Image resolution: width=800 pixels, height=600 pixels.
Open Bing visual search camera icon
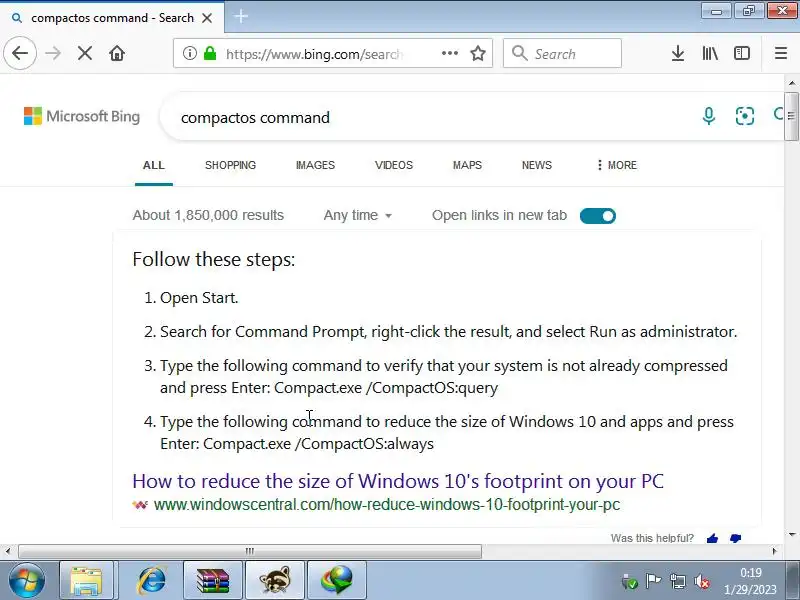(744, 116)
